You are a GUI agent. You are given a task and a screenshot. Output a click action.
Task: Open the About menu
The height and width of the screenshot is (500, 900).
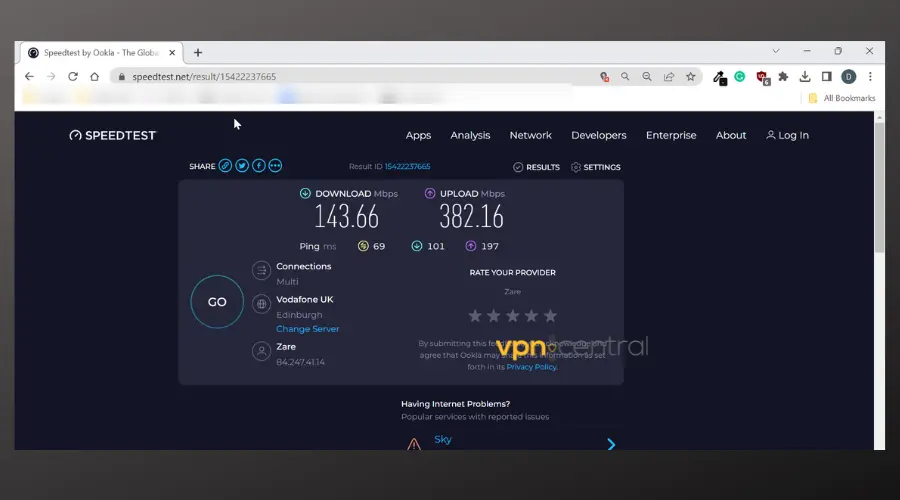pyautogui.click(x=731, y=135)
